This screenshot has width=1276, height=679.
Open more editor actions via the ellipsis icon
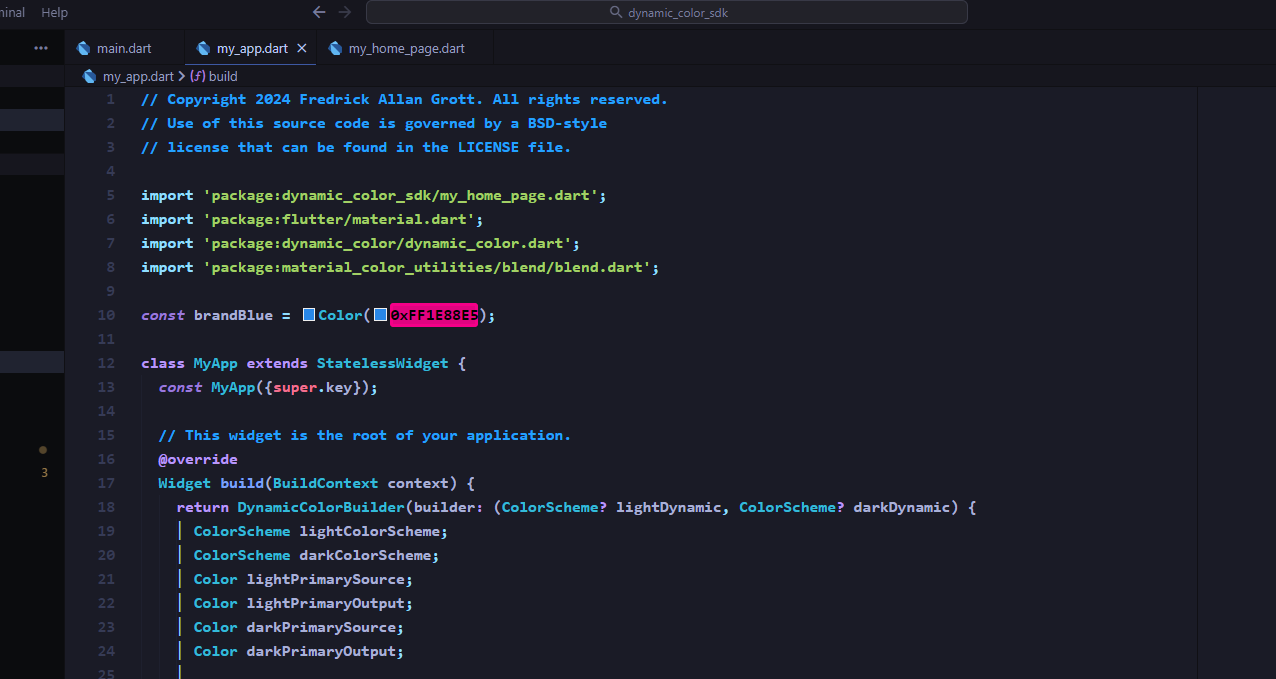[x=41, y=47]
